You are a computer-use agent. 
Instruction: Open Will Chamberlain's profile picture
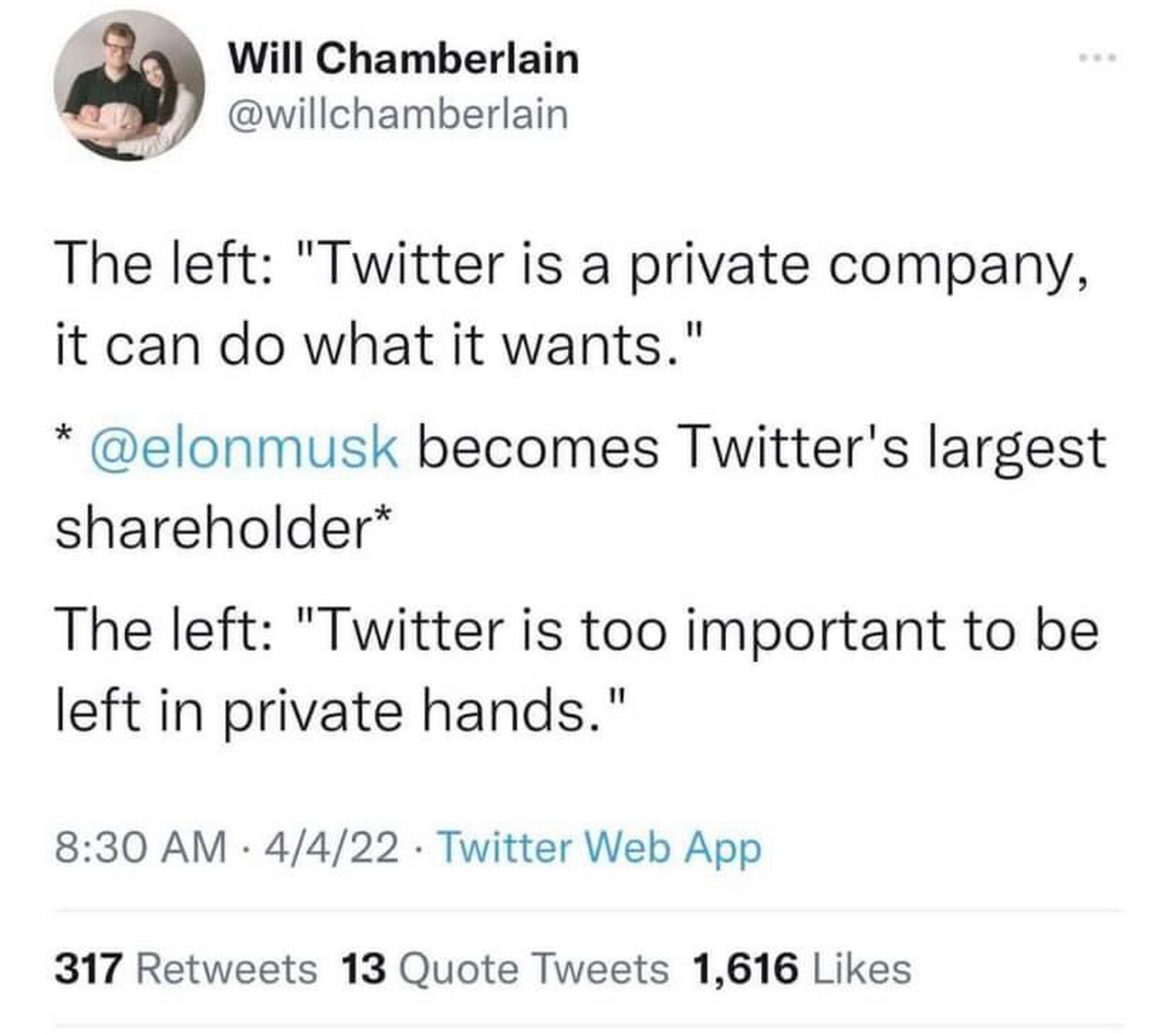coord(129,85)
